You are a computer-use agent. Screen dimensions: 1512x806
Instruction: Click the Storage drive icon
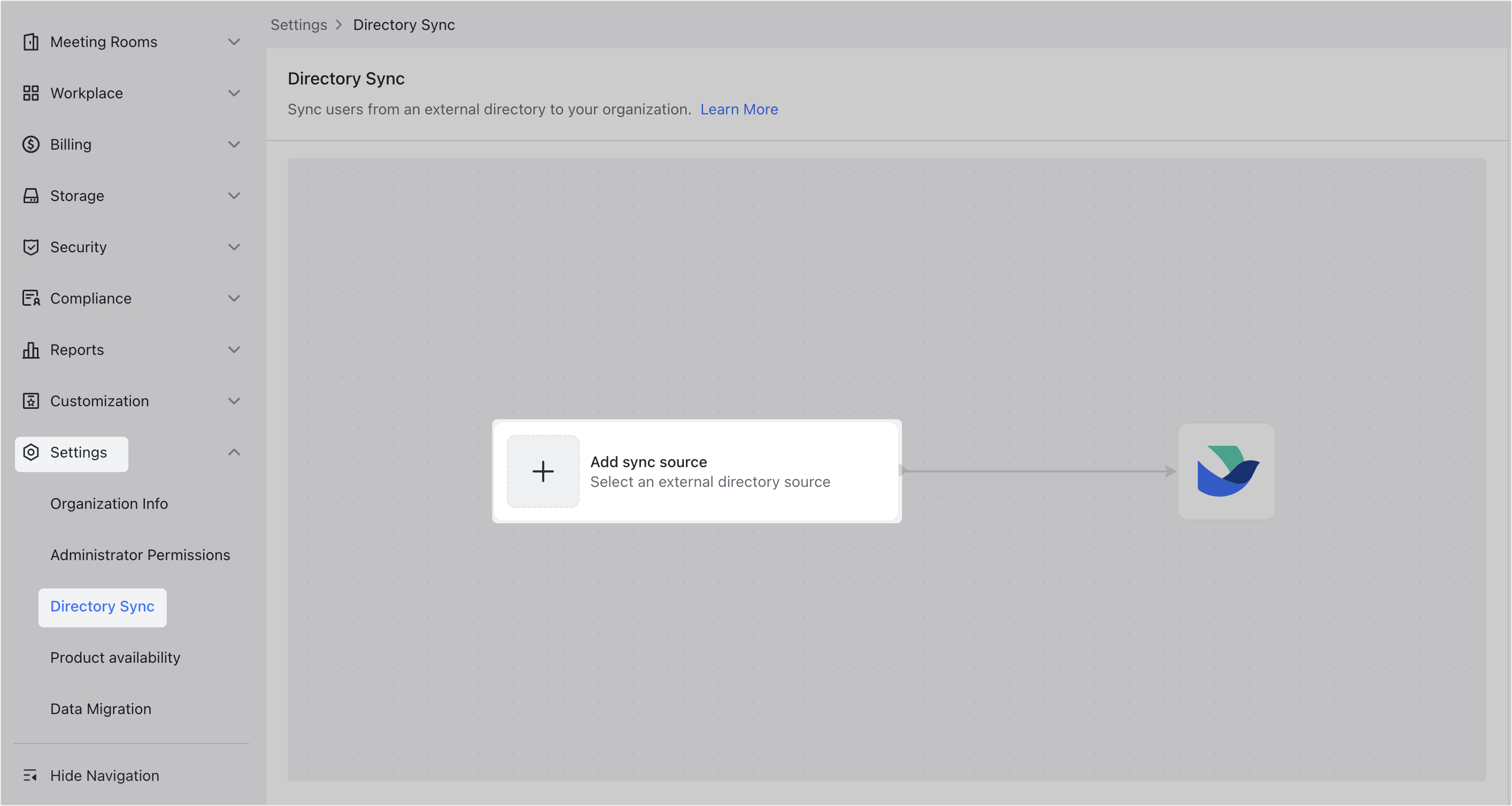31,195
